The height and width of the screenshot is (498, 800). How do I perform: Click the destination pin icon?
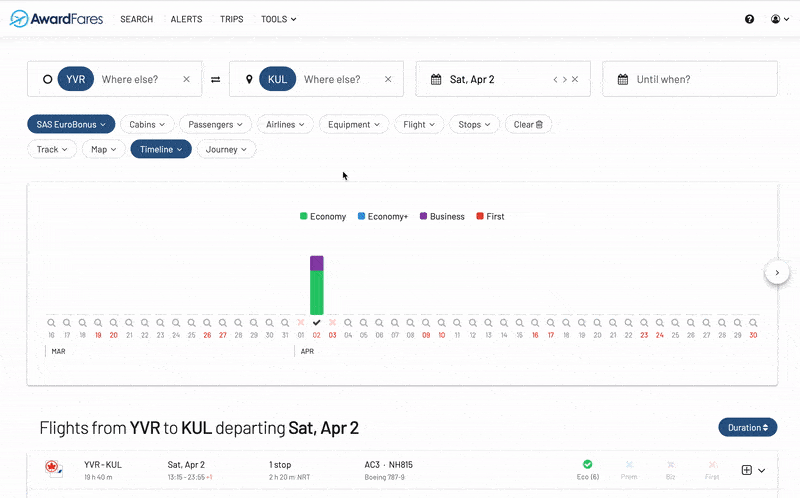(x=249, y=79)
